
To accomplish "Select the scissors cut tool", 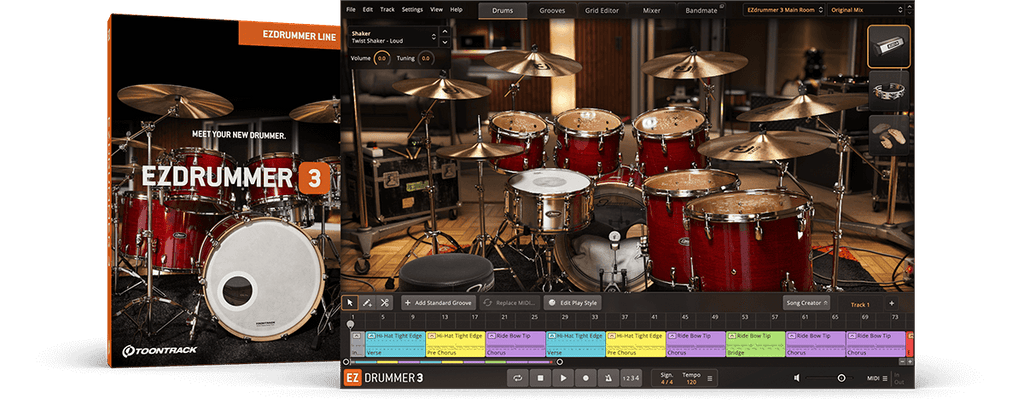I will pos(384,302).
